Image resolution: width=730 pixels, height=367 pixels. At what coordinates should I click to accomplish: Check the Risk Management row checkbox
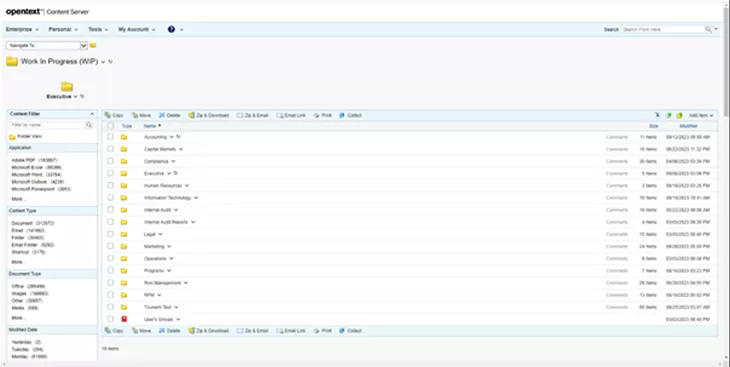110,283
